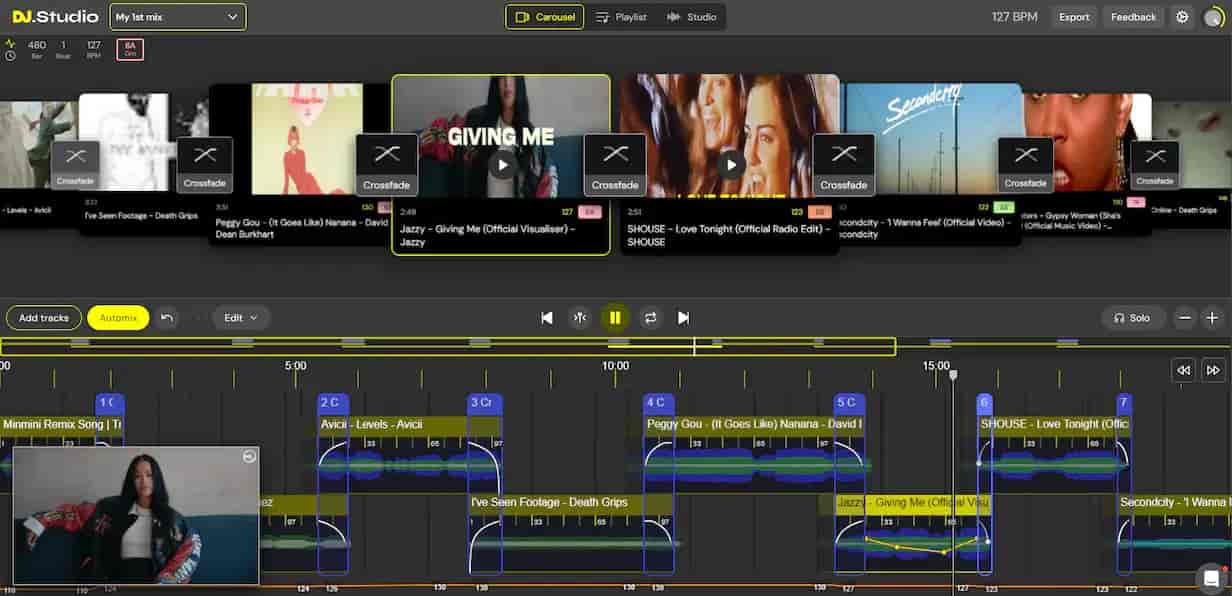This screenshot has width=1232, height=596.
Task: Open the Edit dropdown menu
Action: pos(240,317)
